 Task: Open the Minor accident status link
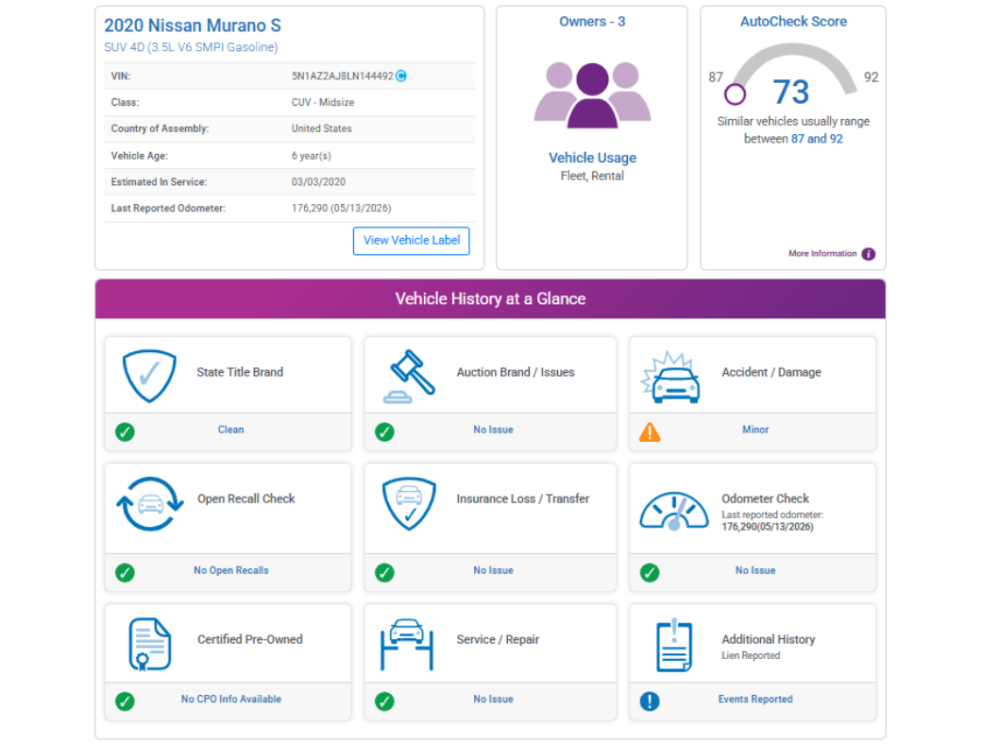755,430
